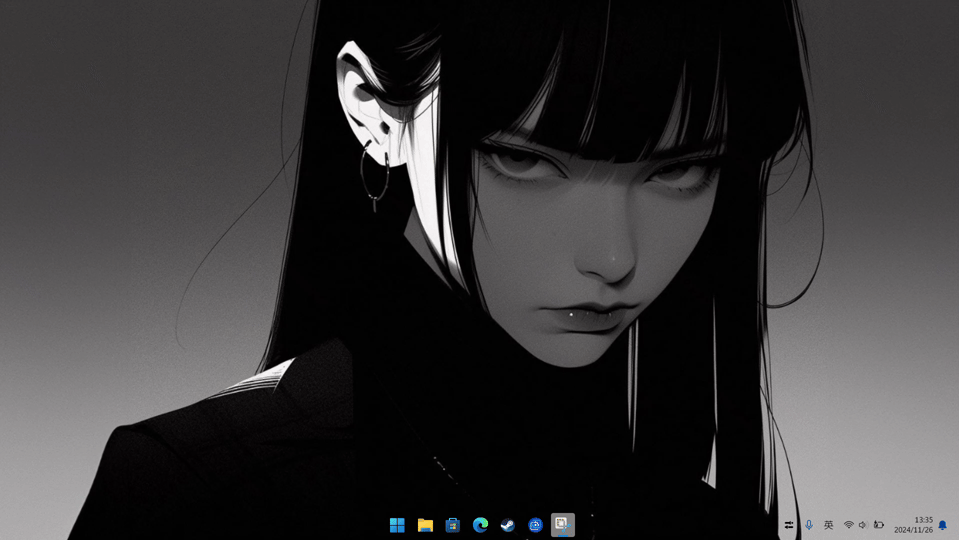Check battery status icon in tray
Screen dimensions: 959x540
point(878,525)
